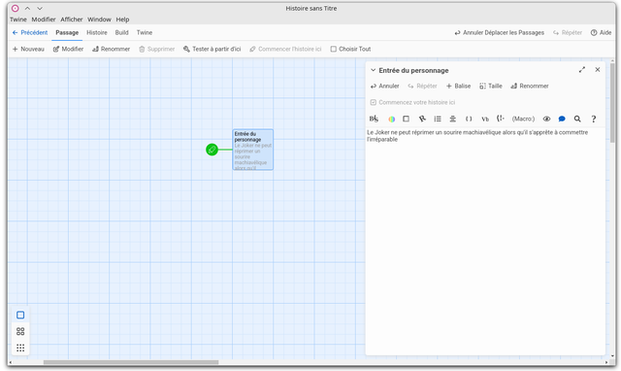Click Commencer l'histoire ici
The image size is (621, 371).
[285, 49]
